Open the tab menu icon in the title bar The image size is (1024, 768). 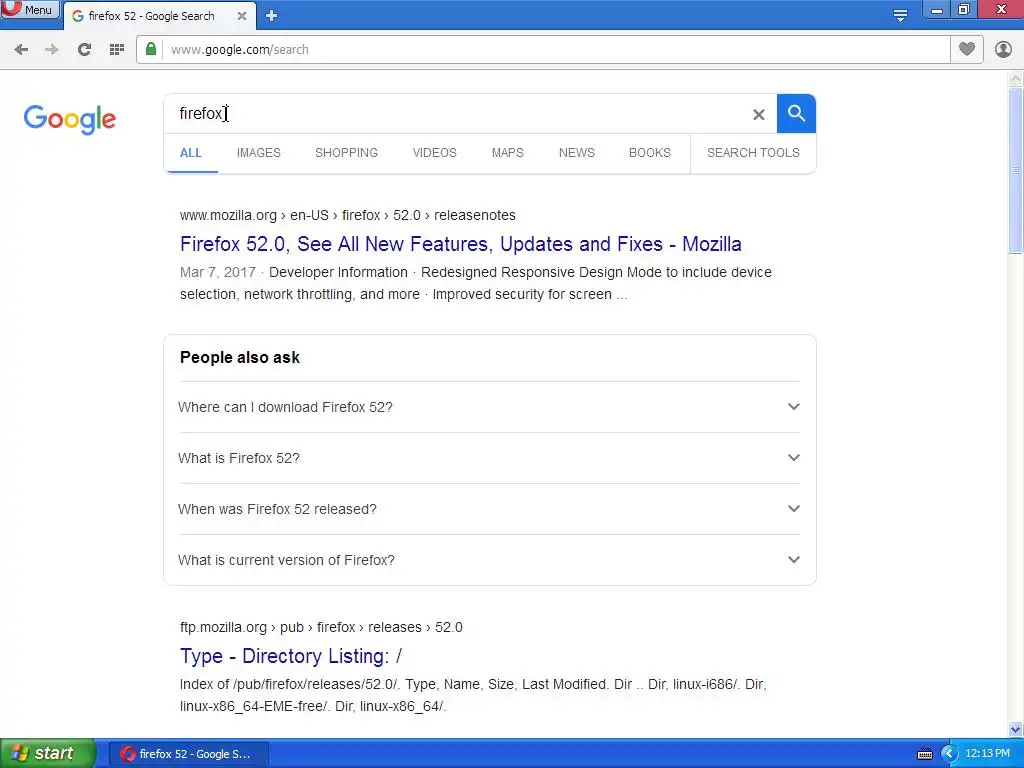click(x=900, y=15)
